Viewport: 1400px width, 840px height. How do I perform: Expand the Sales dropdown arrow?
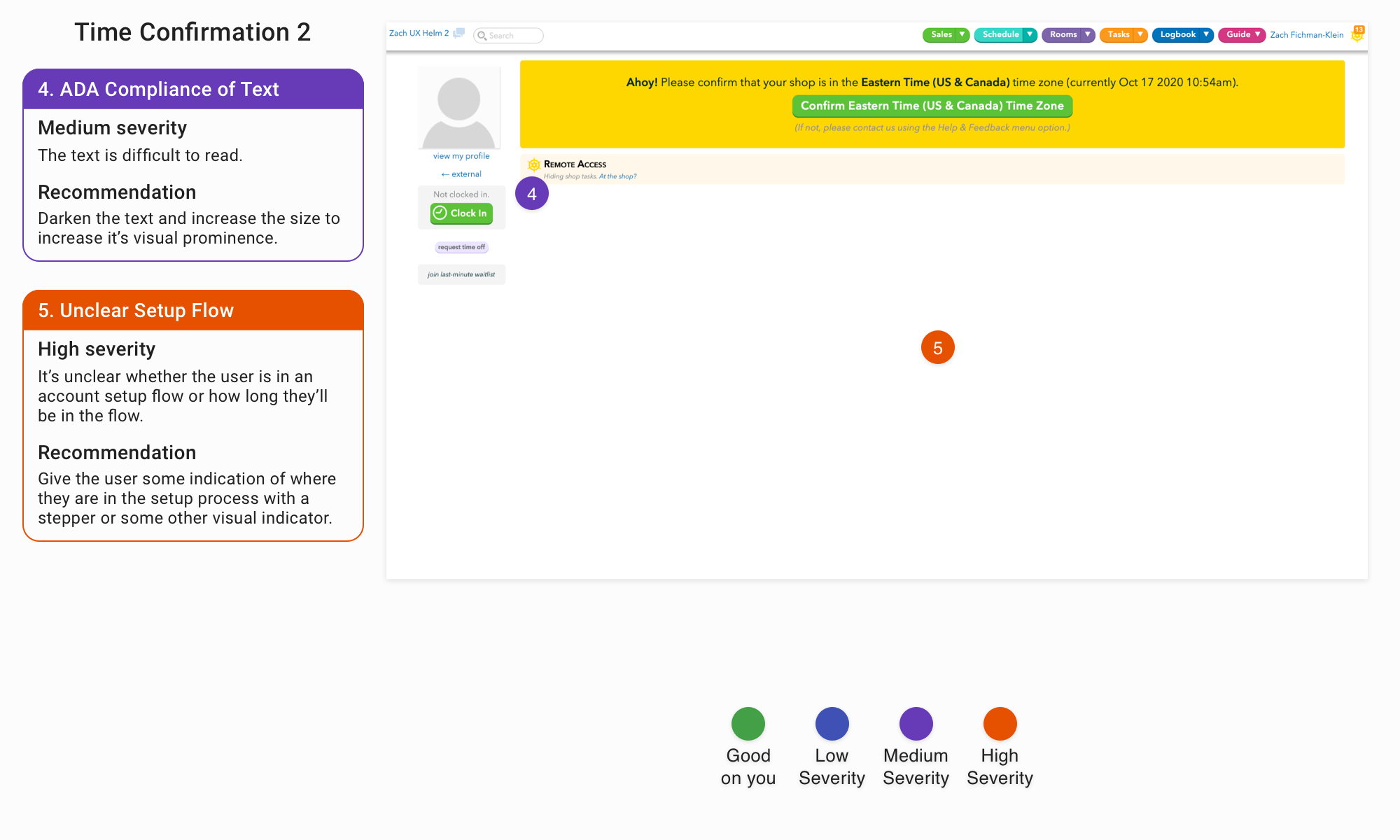(962, 34)
